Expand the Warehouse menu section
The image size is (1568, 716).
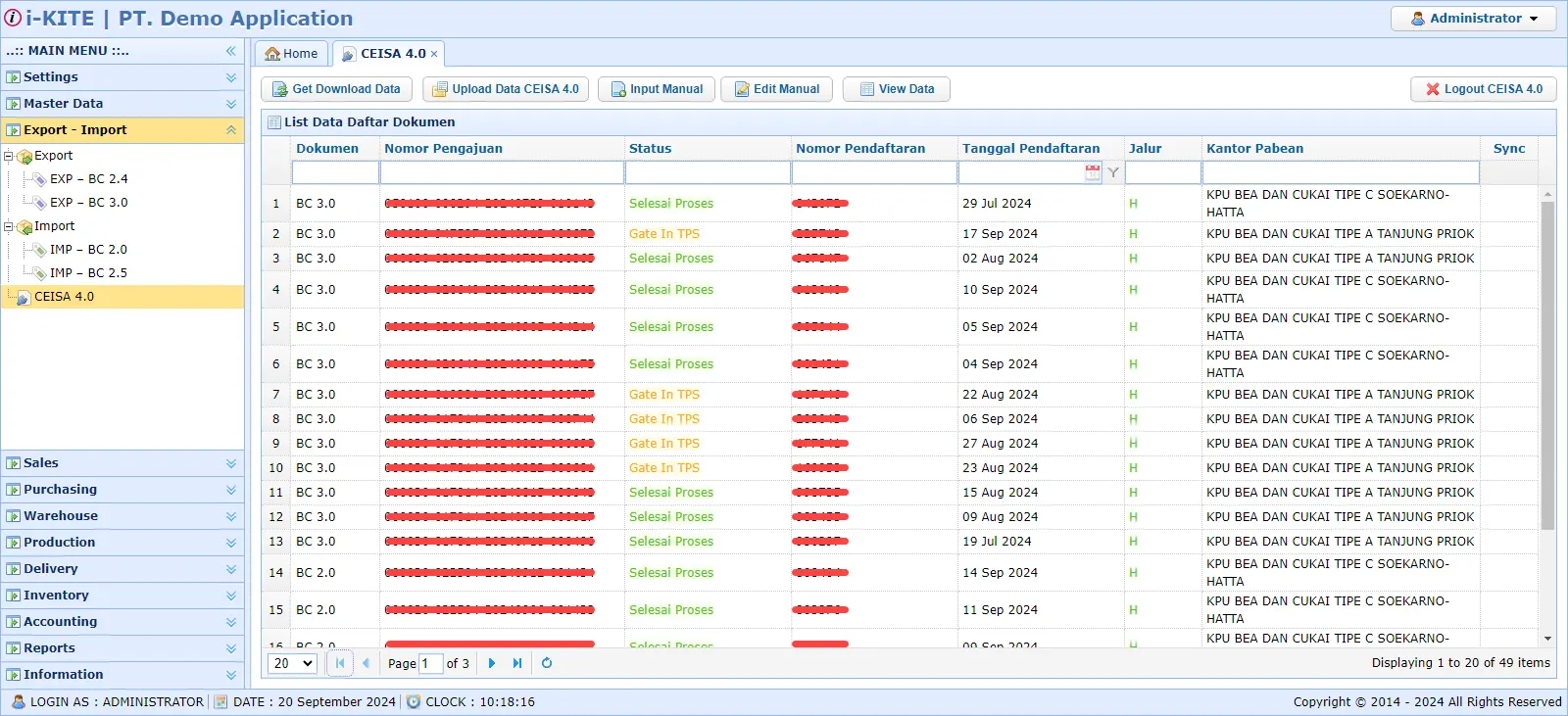(x=122, y=516)
